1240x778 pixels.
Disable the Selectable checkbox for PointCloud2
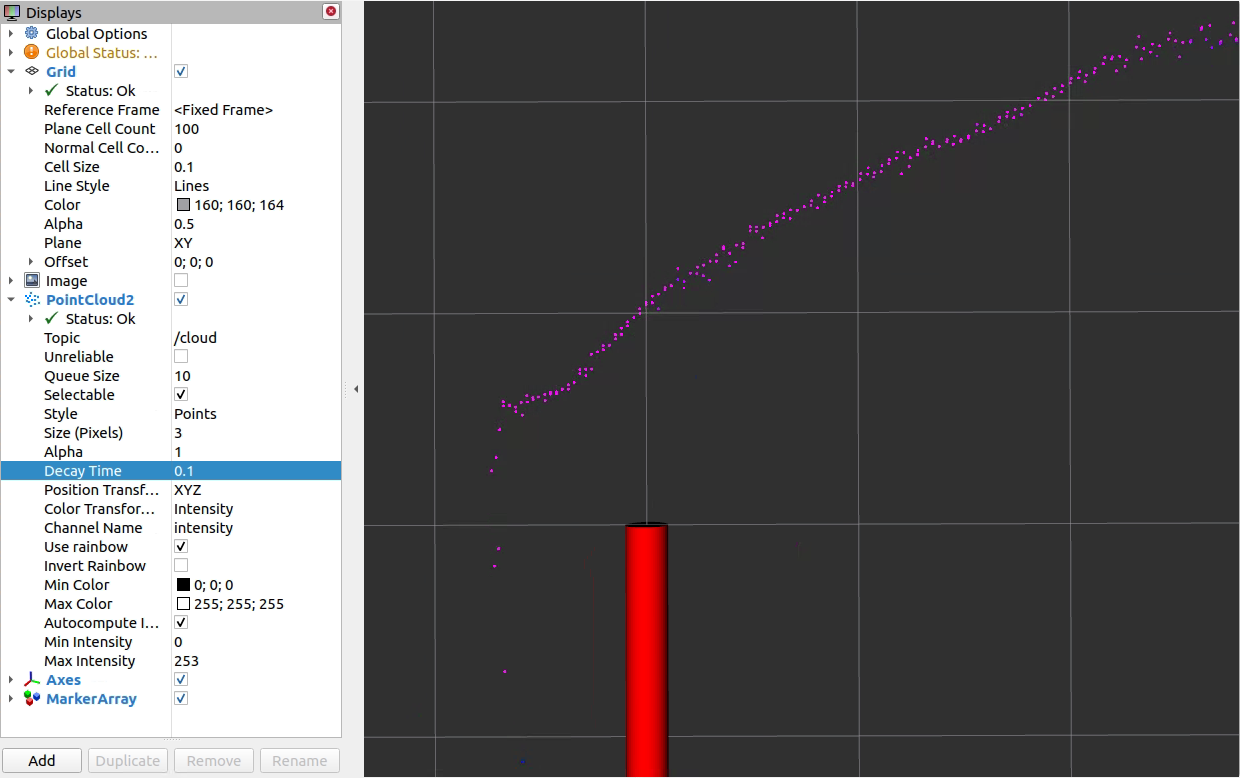181,394
